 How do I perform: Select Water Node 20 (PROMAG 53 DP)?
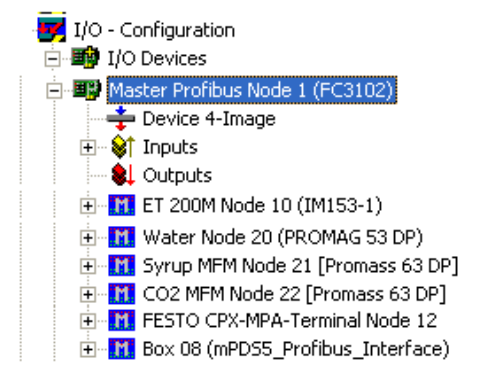(283, 237)
